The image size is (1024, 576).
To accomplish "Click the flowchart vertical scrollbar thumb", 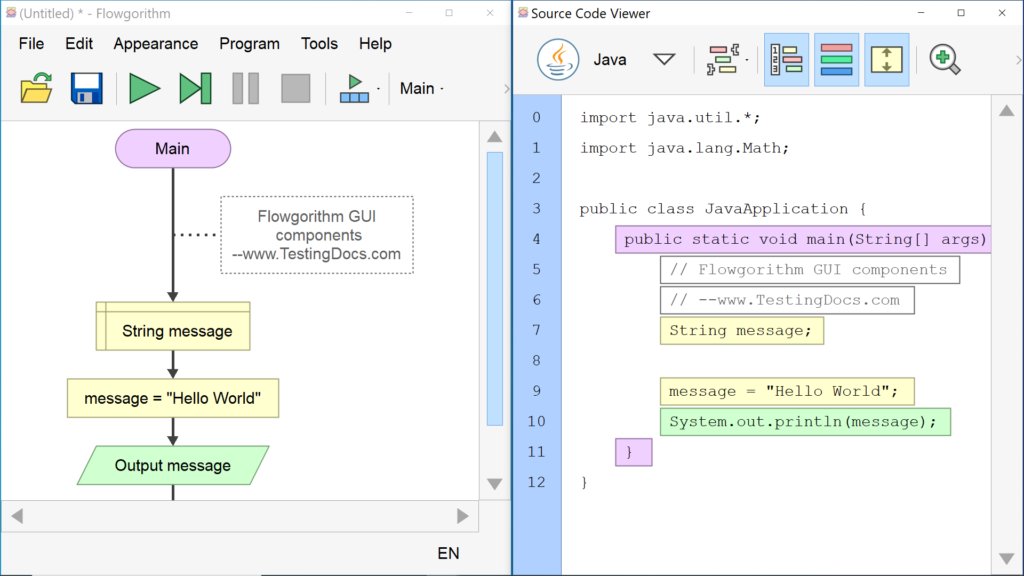I will 494,288.
